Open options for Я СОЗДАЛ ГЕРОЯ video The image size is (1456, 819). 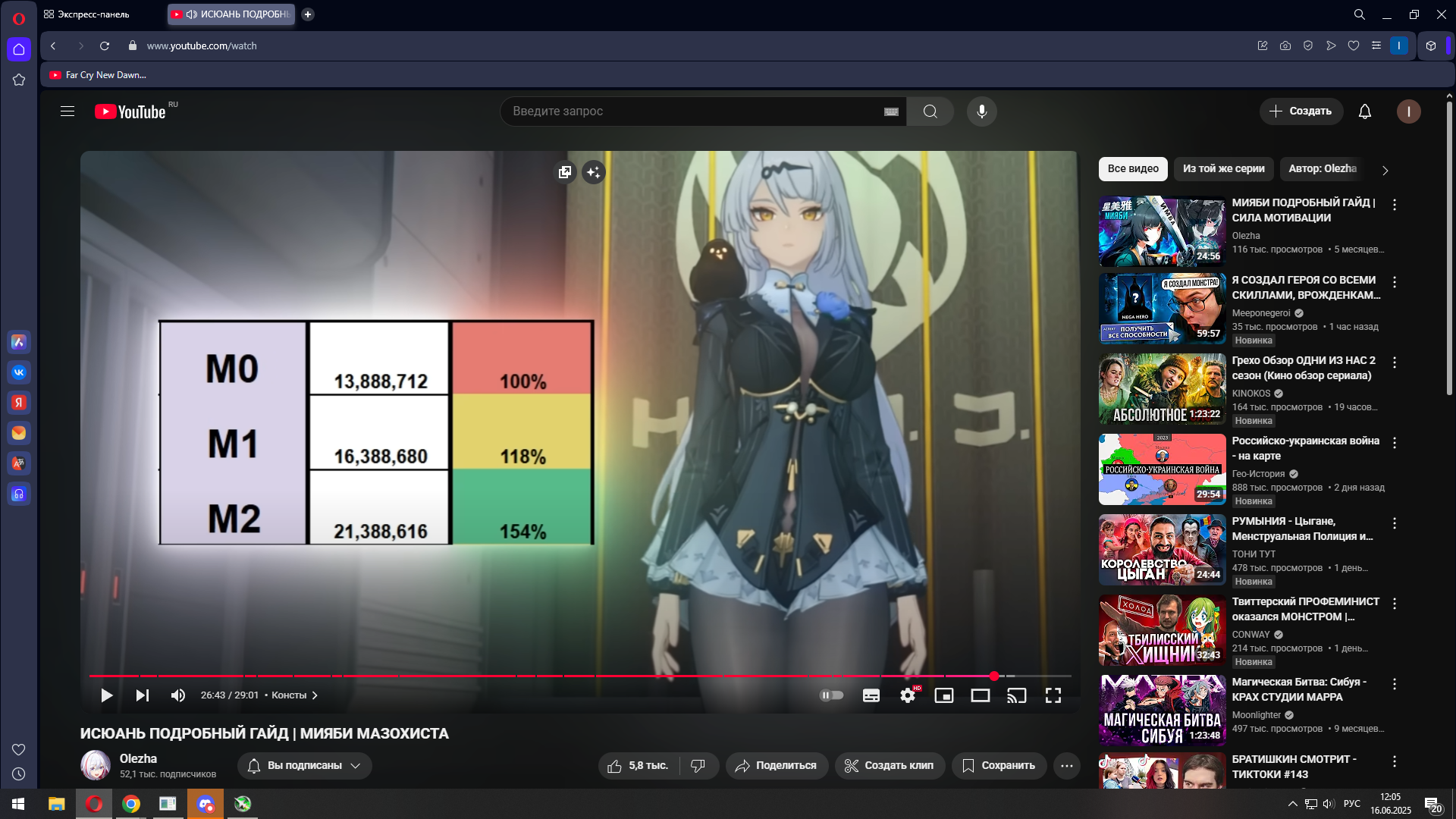1395,282
